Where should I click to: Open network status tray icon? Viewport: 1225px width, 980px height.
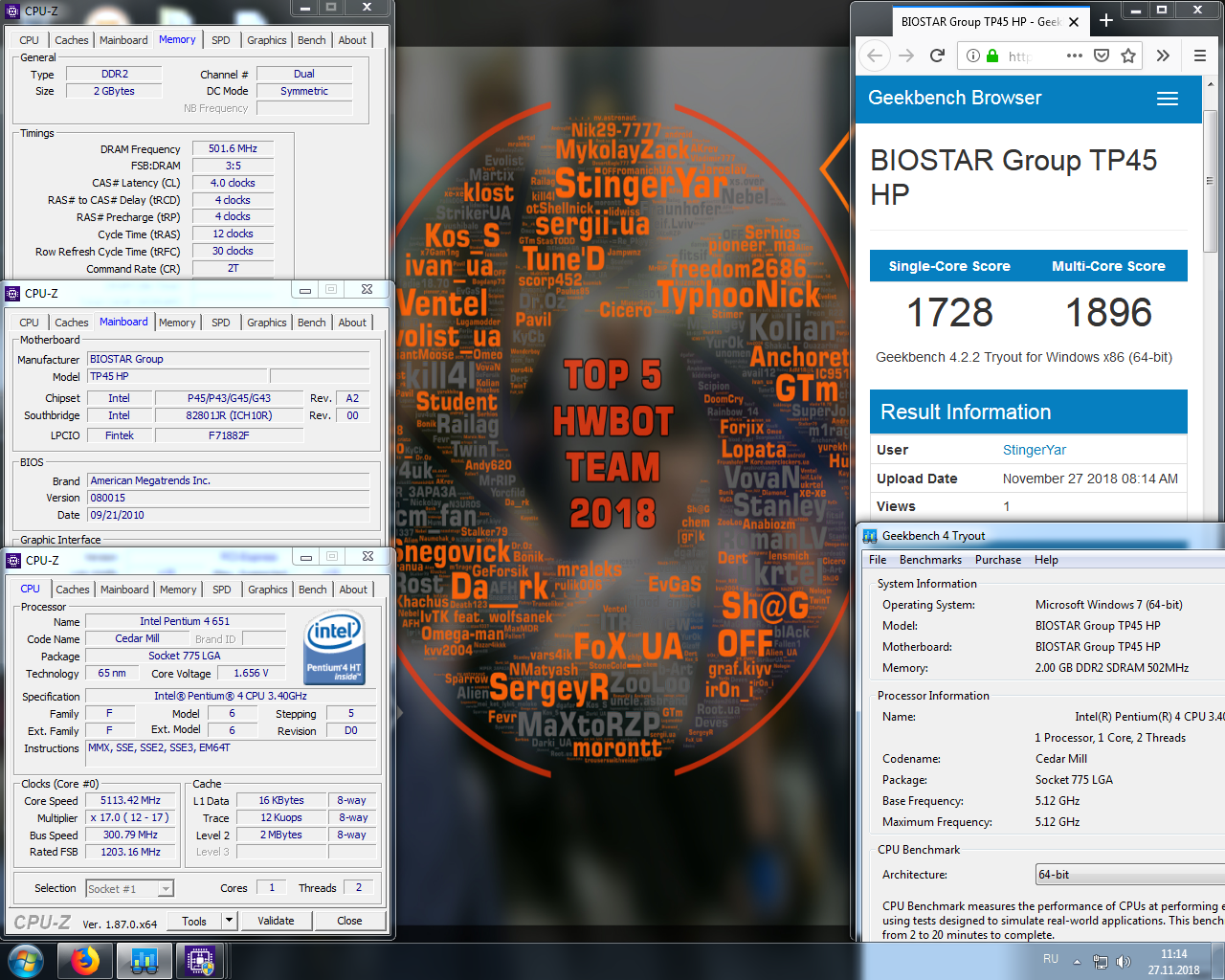[x=1101, y=962]
